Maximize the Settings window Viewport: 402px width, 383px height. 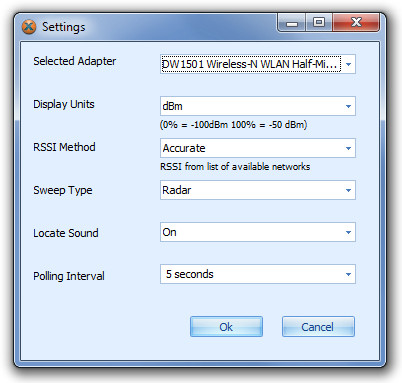point(319,23)
